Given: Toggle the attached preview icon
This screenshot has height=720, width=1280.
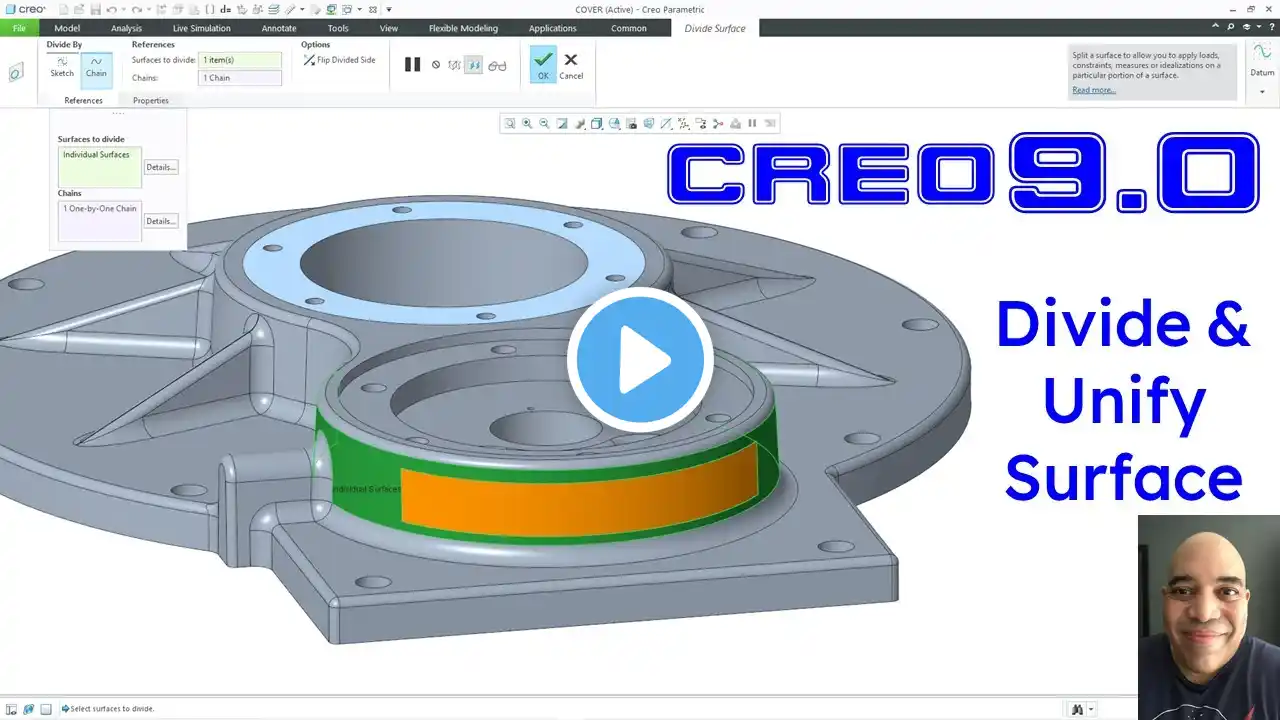Looking at the screenshot, I should pyautogui.click(x=474, y=65).
